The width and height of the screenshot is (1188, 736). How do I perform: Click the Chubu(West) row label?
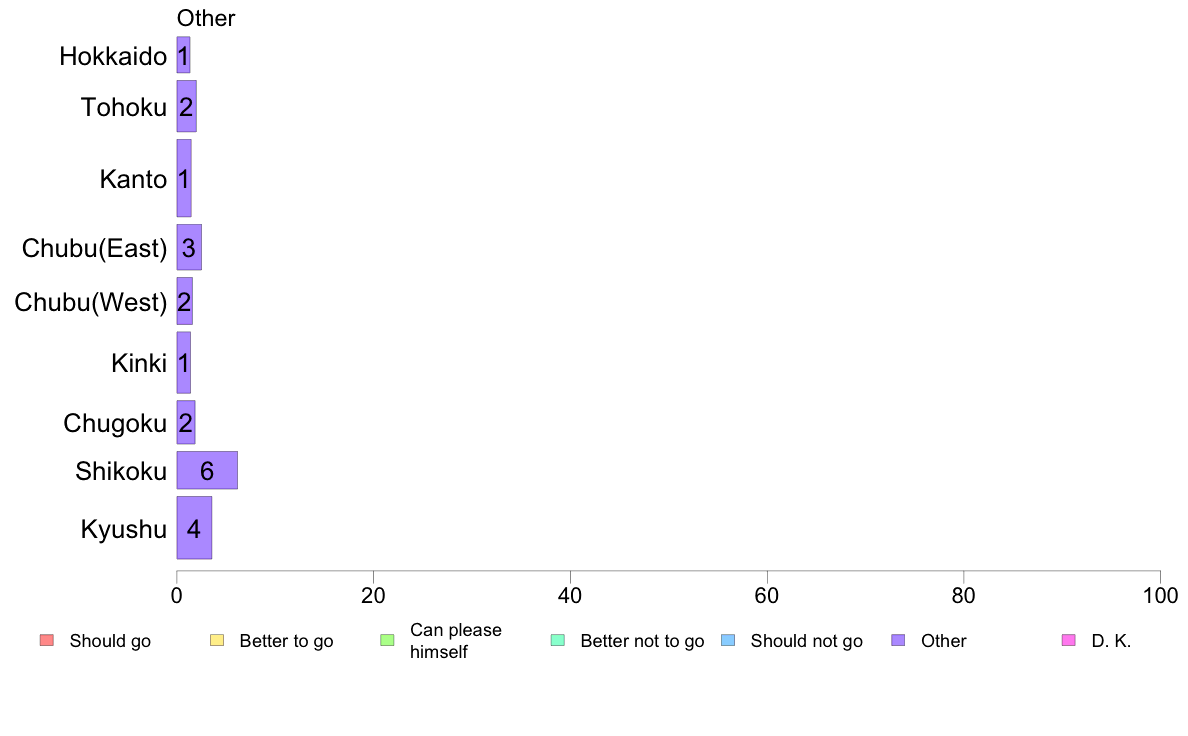91,302
